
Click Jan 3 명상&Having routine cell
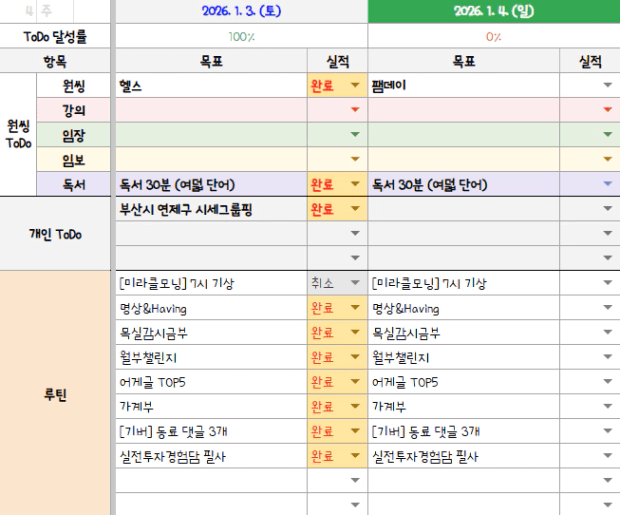(211, 308)
